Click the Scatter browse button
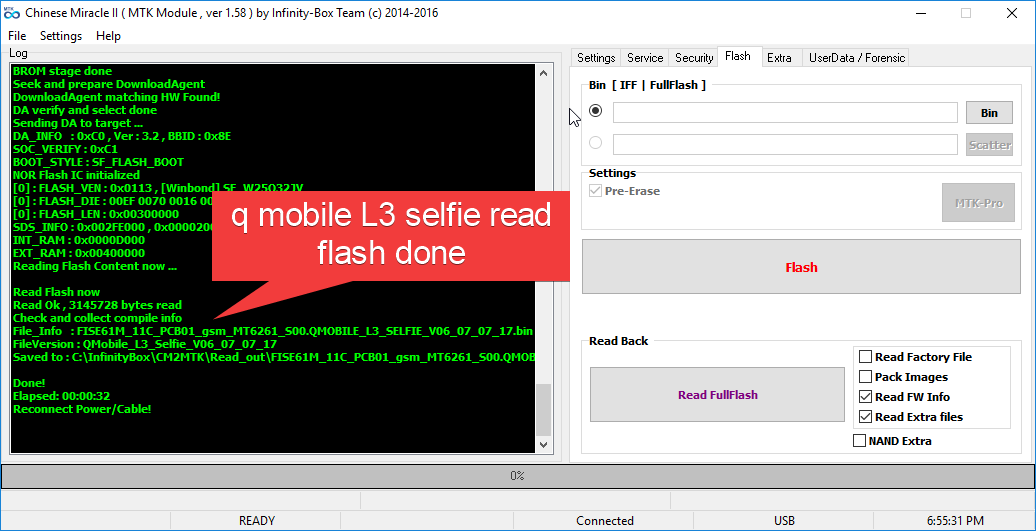The image size is (1036, 531). tap(989, 145)
